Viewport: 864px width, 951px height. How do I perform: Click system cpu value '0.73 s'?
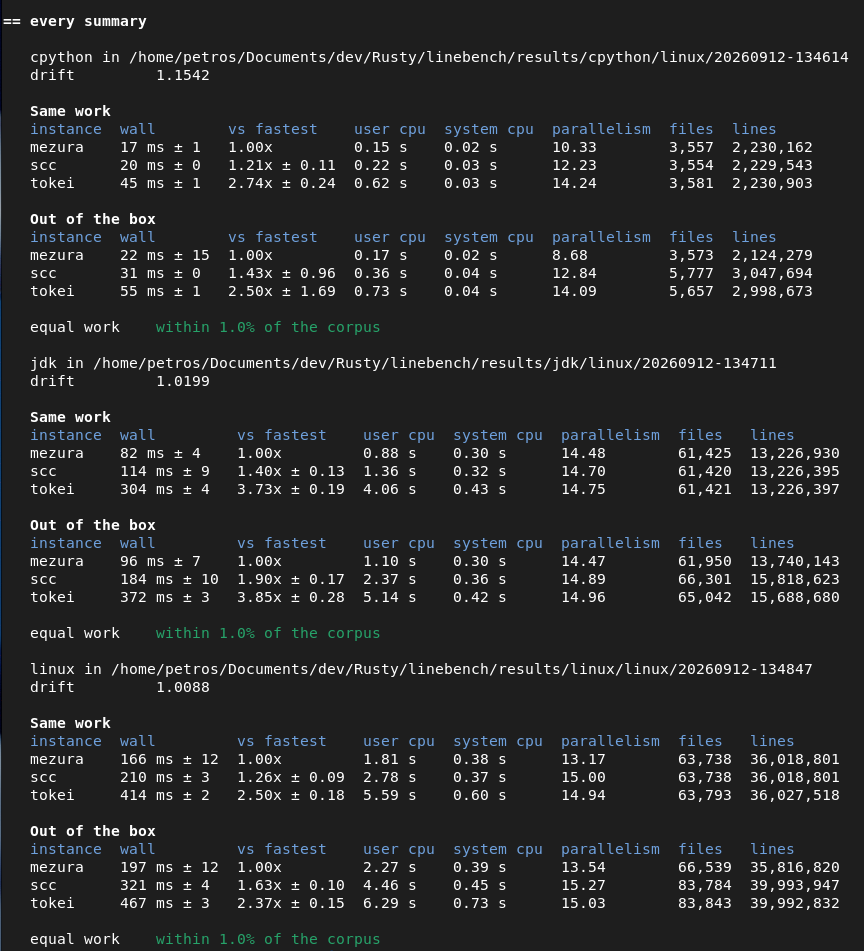pyautogui.click(x=480, y=903)
